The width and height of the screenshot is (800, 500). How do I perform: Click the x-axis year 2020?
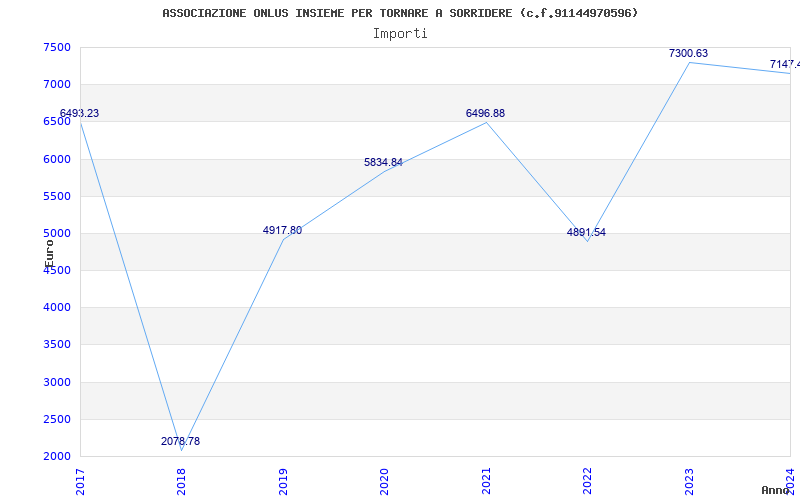point(385,481)
